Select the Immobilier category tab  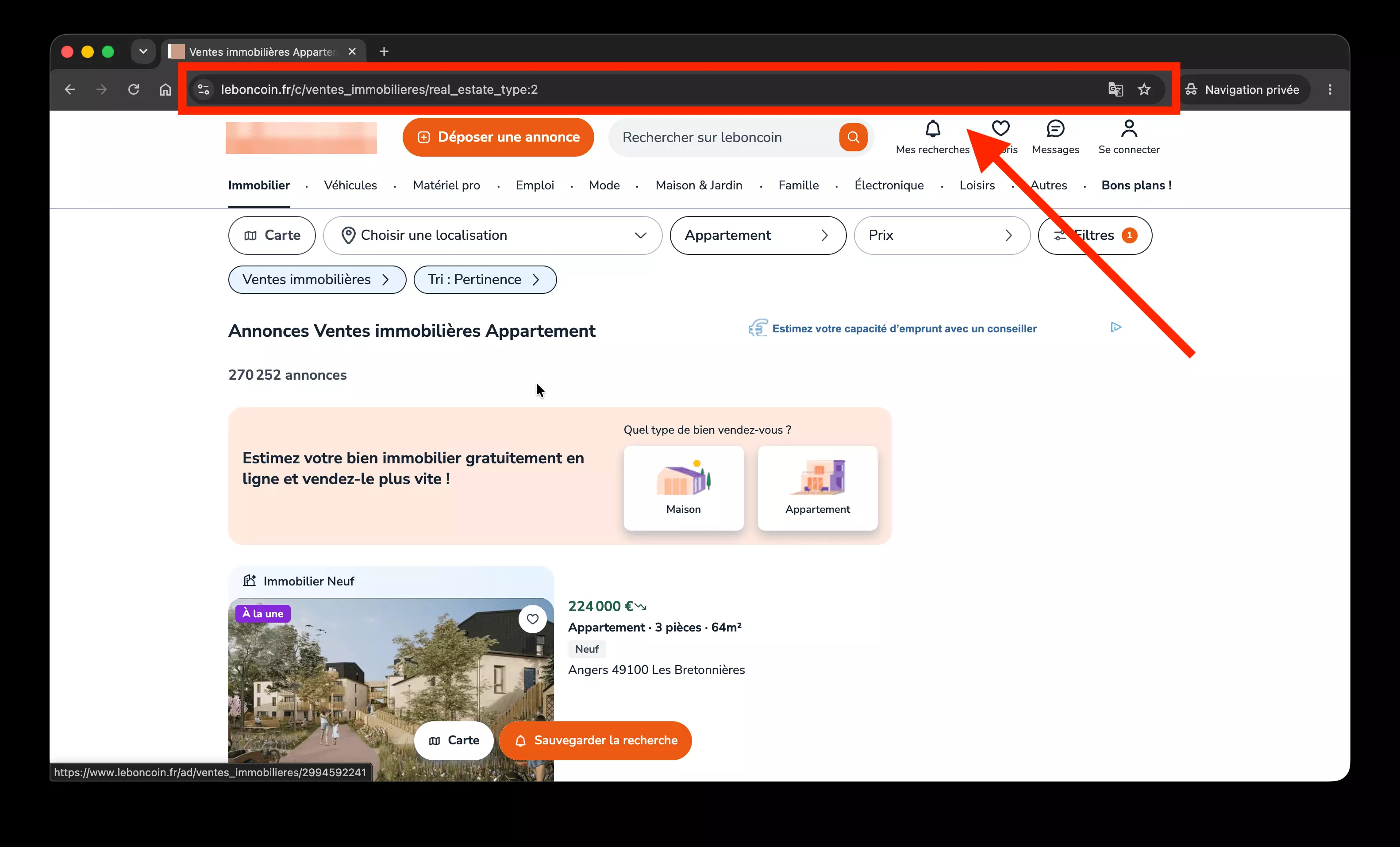pos(259,185)
